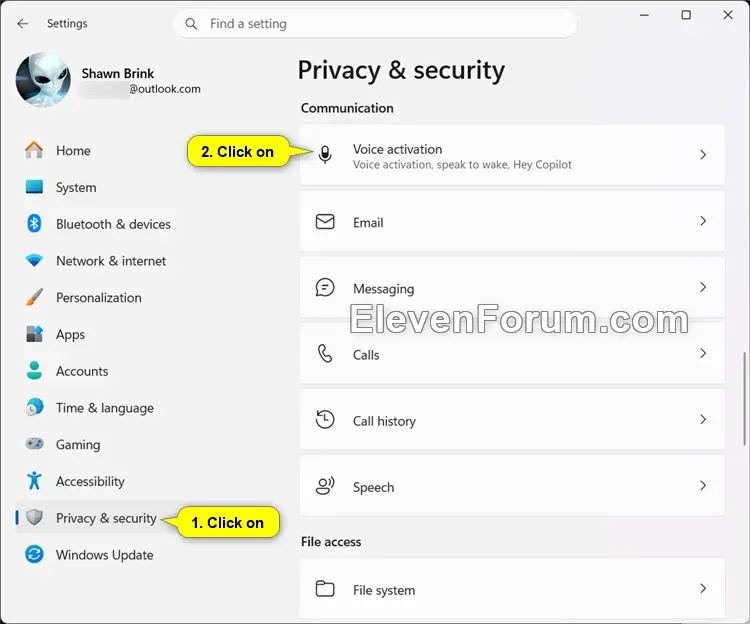This screenshot has height=624, width=750.
Task: Click the Privacy & security page heading
Action: (401, 70)
